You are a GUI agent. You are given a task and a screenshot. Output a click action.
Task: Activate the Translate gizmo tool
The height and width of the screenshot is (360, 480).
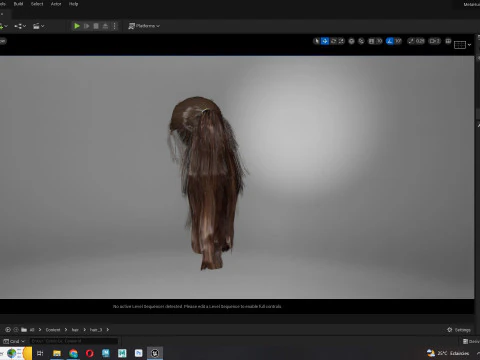325,41
